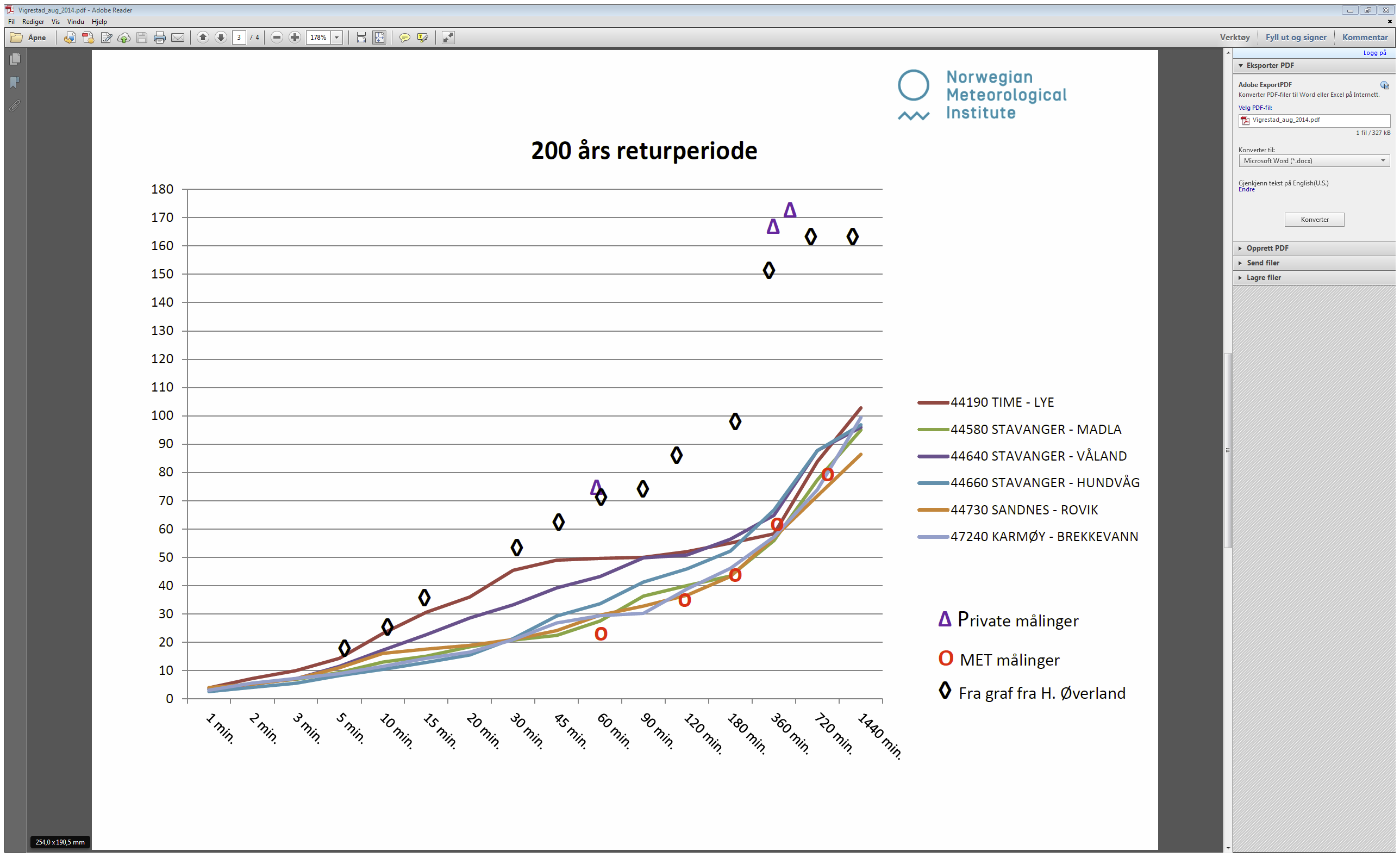Screen dimensions: 1400x857
Task: Go to previous page with up arrow
Action: pos(203,38)
